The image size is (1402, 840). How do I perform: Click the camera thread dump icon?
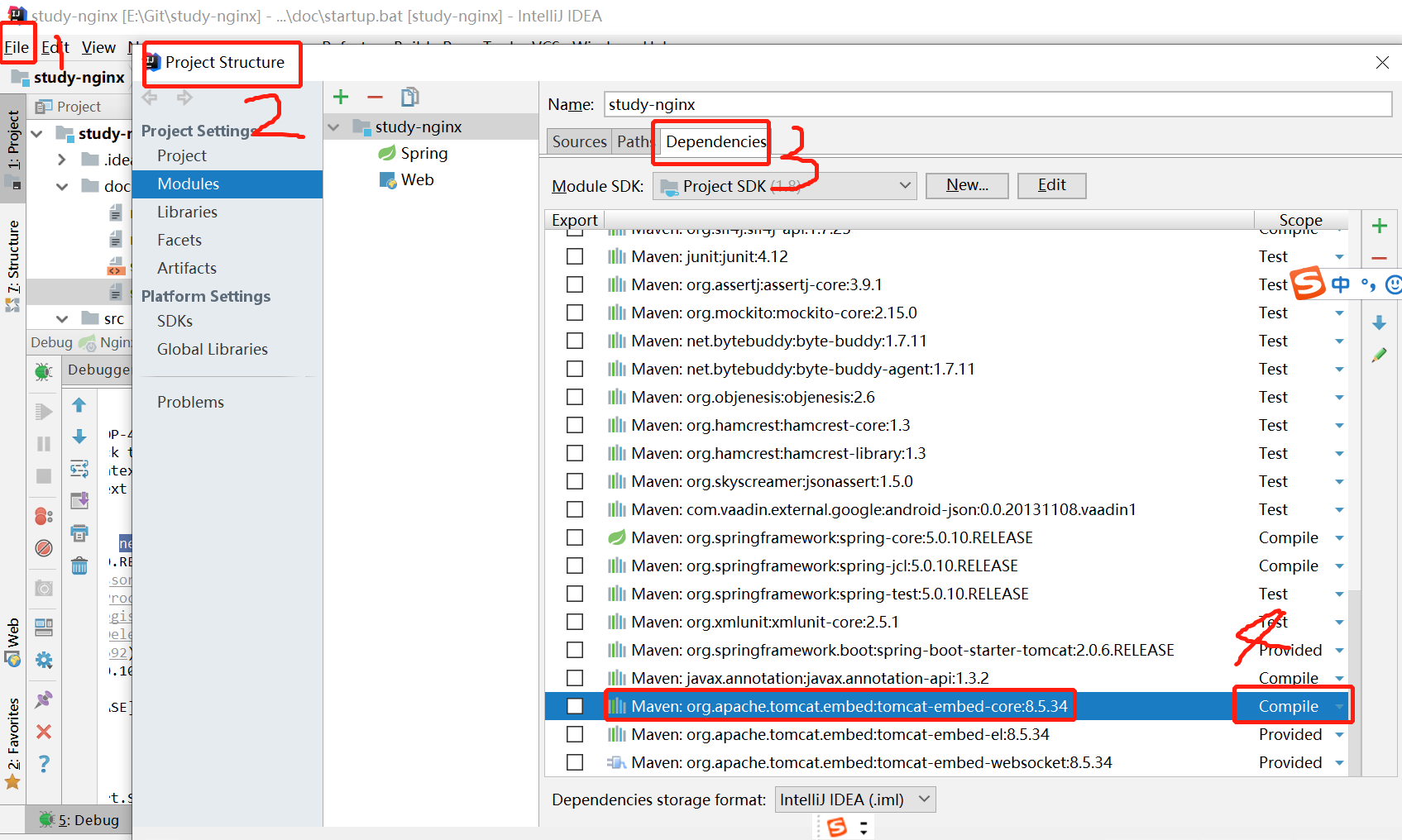point(44,588)
